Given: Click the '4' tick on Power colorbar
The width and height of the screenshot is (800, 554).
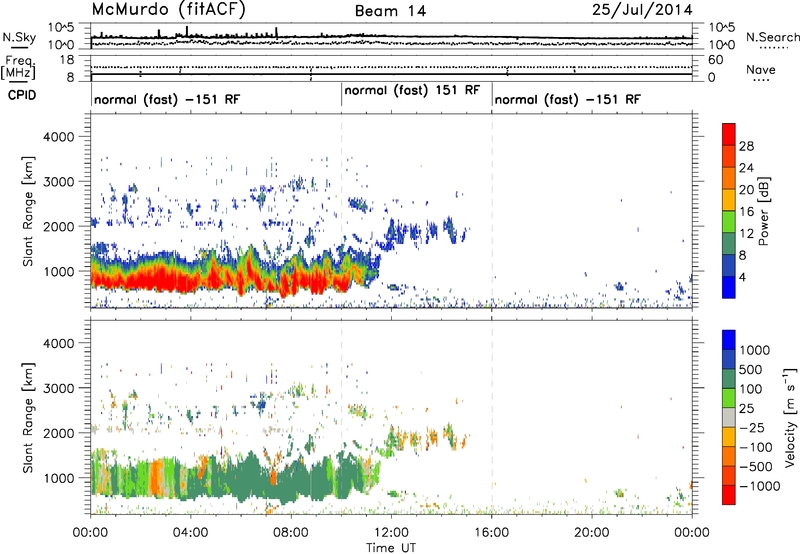Looking at the screenshot, I should [743, 277].
